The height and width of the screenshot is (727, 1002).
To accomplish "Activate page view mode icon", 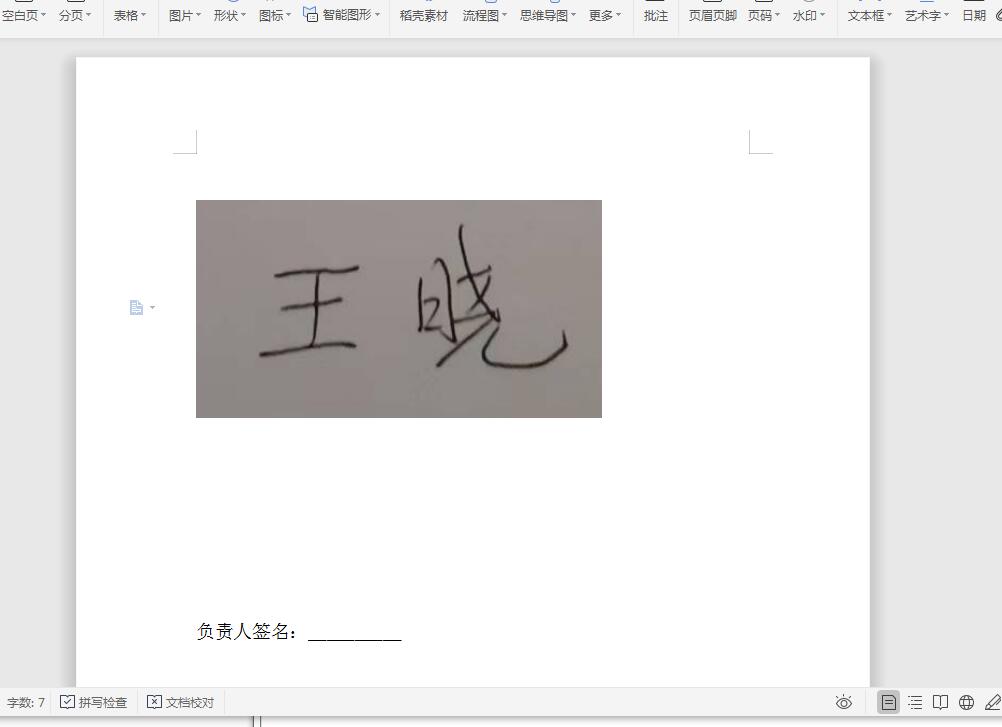I will click(886, 702).
